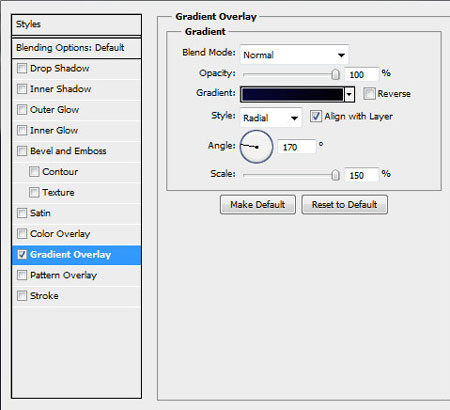The width and height of the screenshot is (450, 410).
Task: Select the Bevel and Emboss label row
Action: (68, 151)
